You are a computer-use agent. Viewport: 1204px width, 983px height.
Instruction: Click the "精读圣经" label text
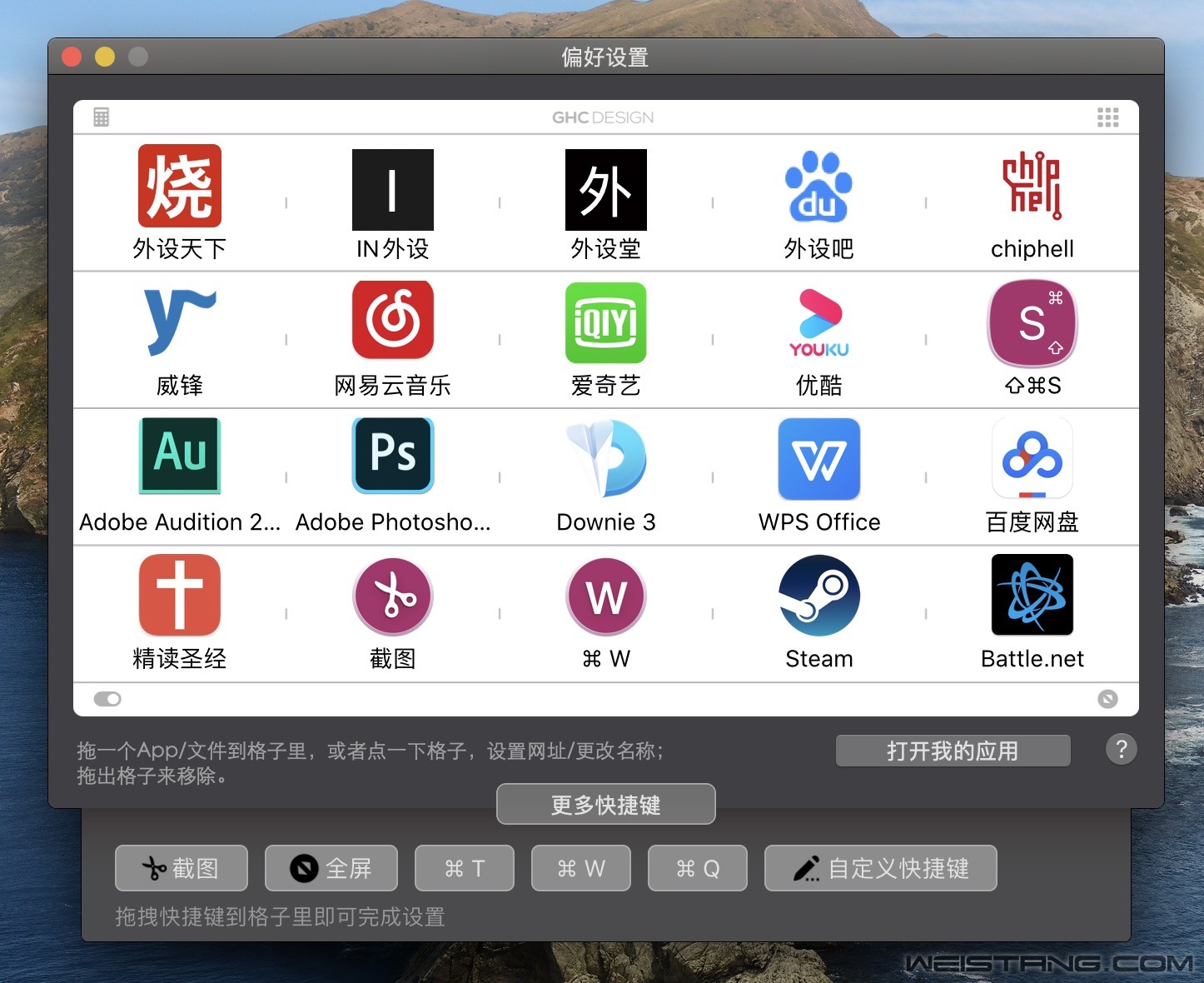[x=180, y=659]
